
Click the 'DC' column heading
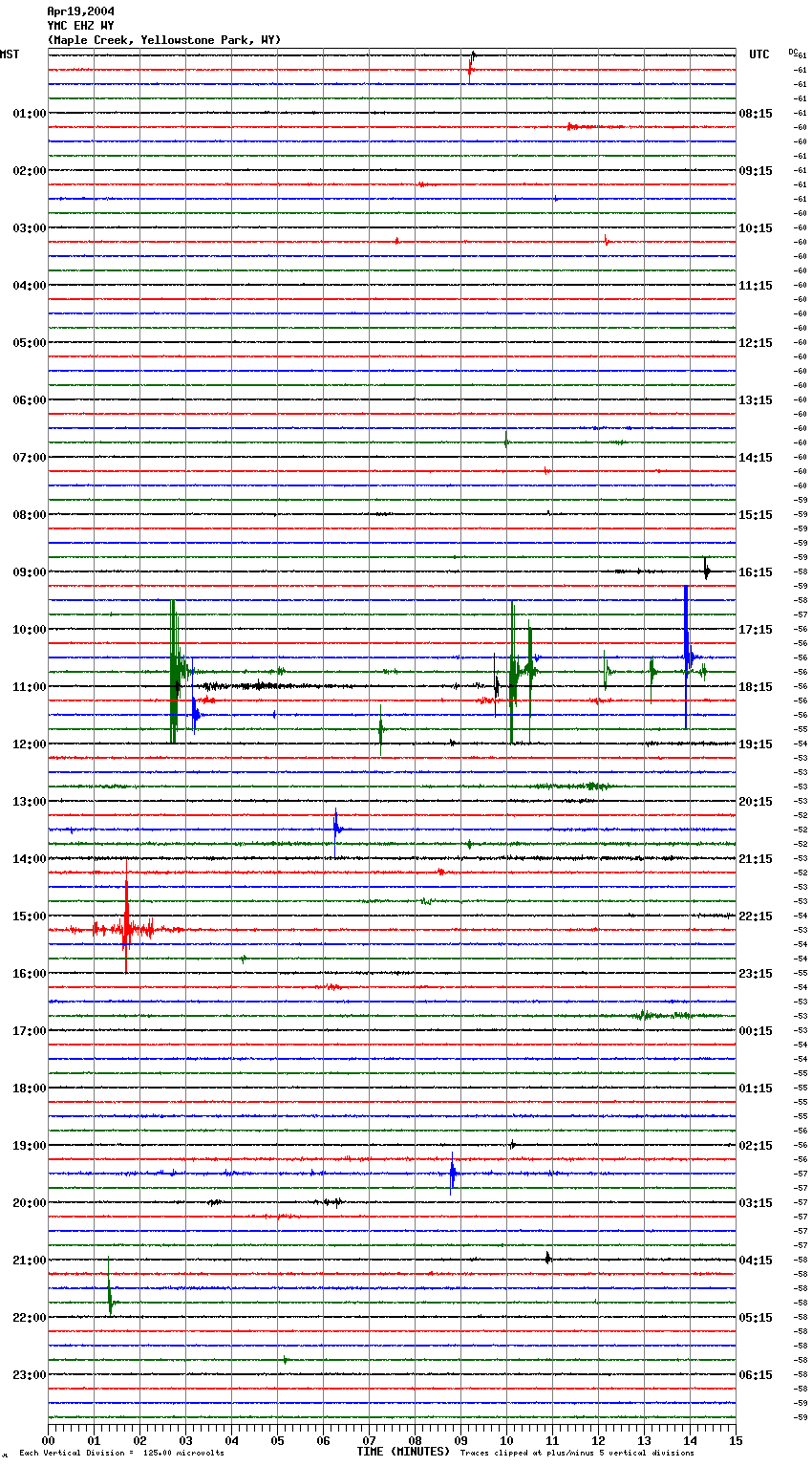(x=793, y=52)
